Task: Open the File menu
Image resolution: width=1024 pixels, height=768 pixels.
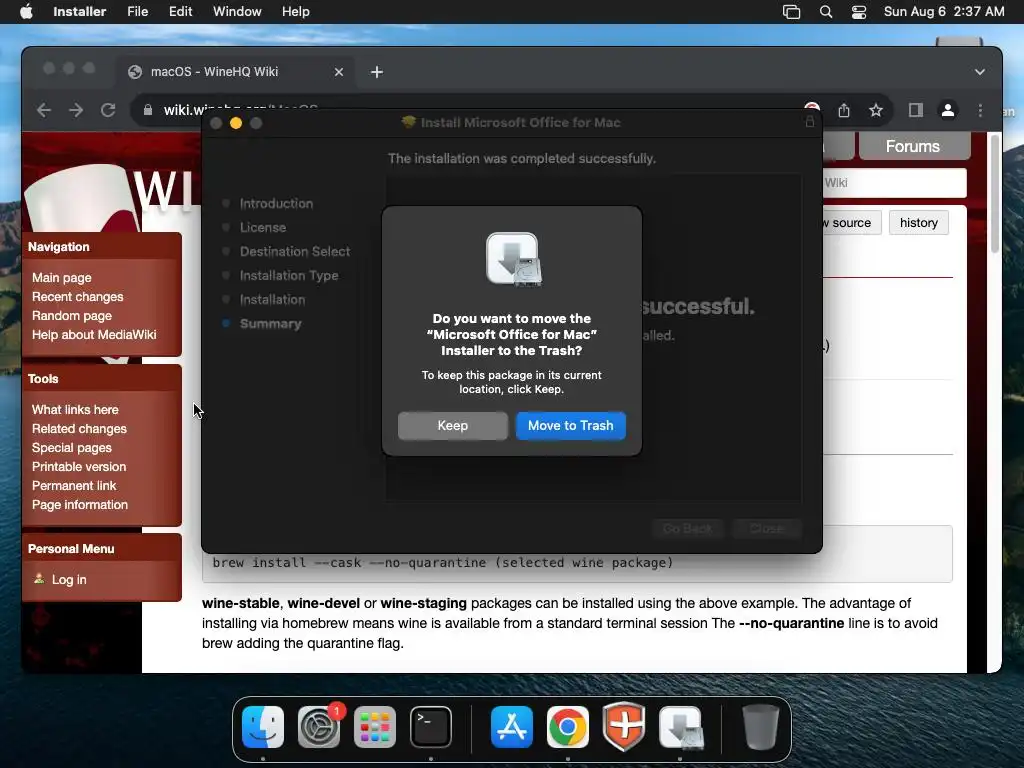Action: coord(137,12)
